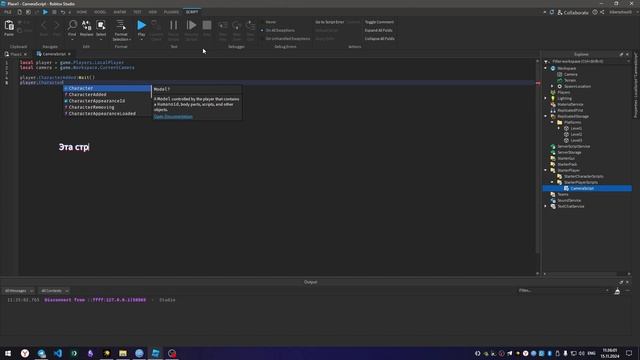Click the New file icon in top bar
The height and width of the screenshot is (360, 640).
pos(19,12)
